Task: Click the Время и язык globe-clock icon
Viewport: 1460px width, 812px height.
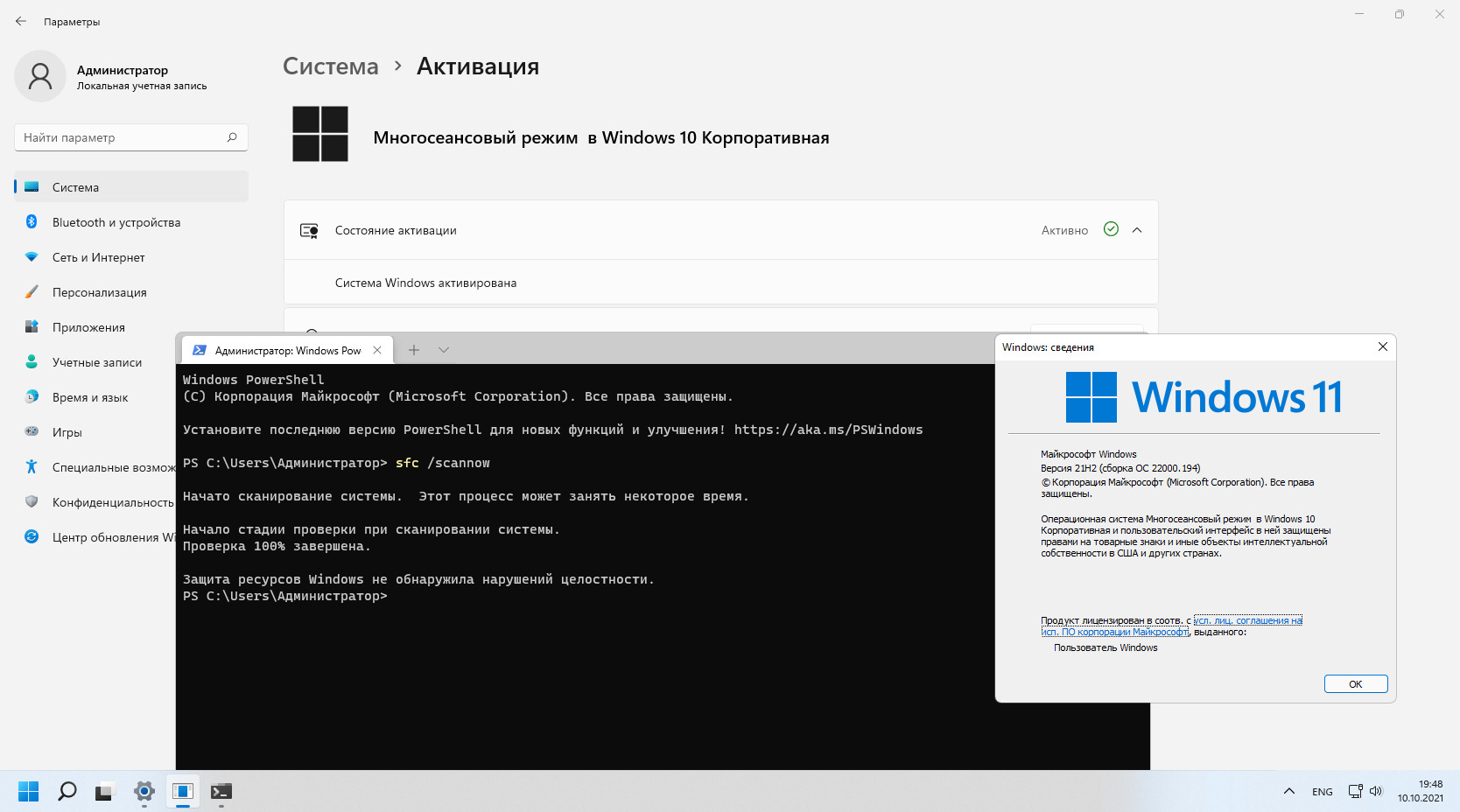Action: coord(32,396)
